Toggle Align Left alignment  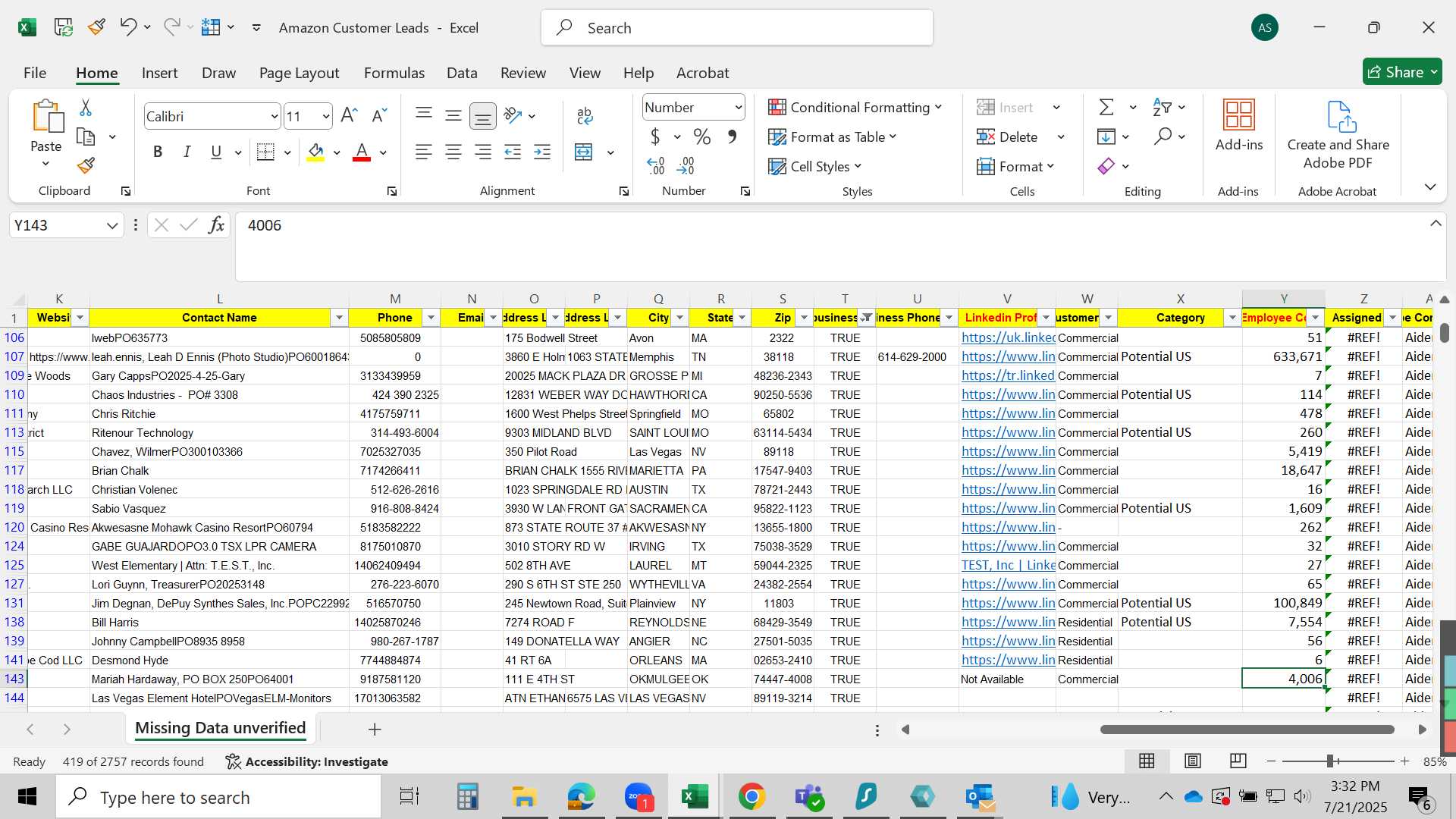click(424, 152)
